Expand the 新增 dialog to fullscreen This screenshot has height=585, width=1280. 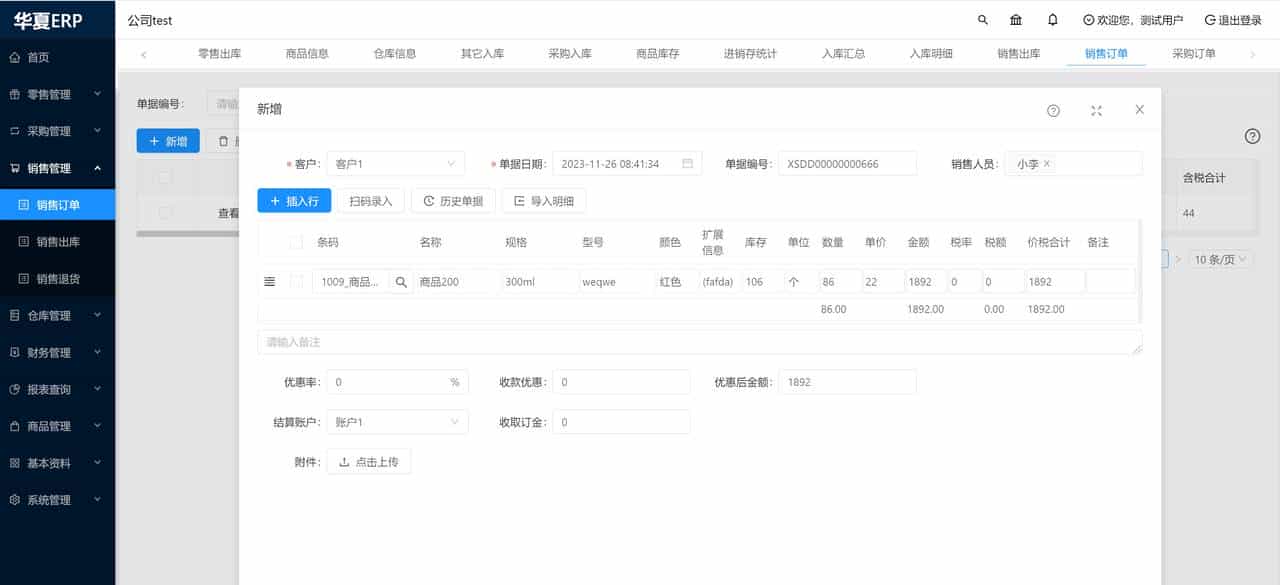tap(1096, 110)
